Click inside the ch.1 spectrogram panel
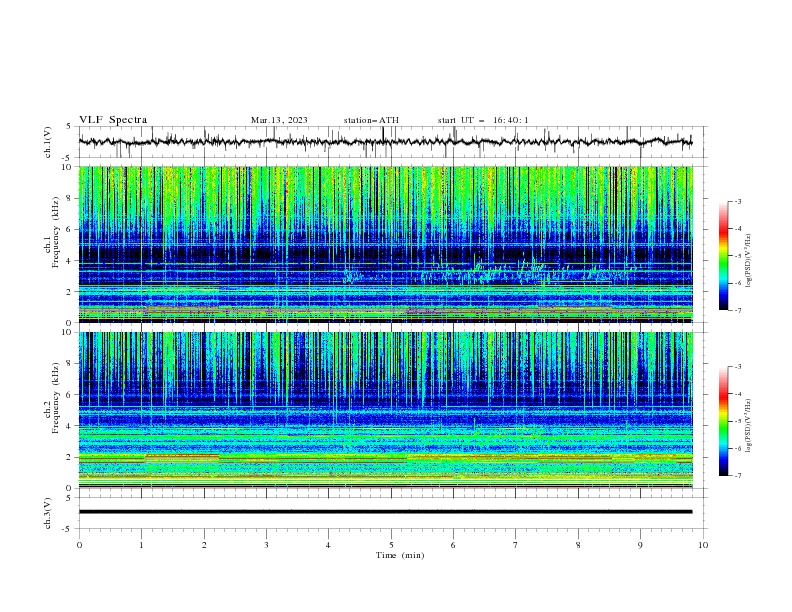The width and height of the screenshot is (792, 612). click(x=385, y=244)
